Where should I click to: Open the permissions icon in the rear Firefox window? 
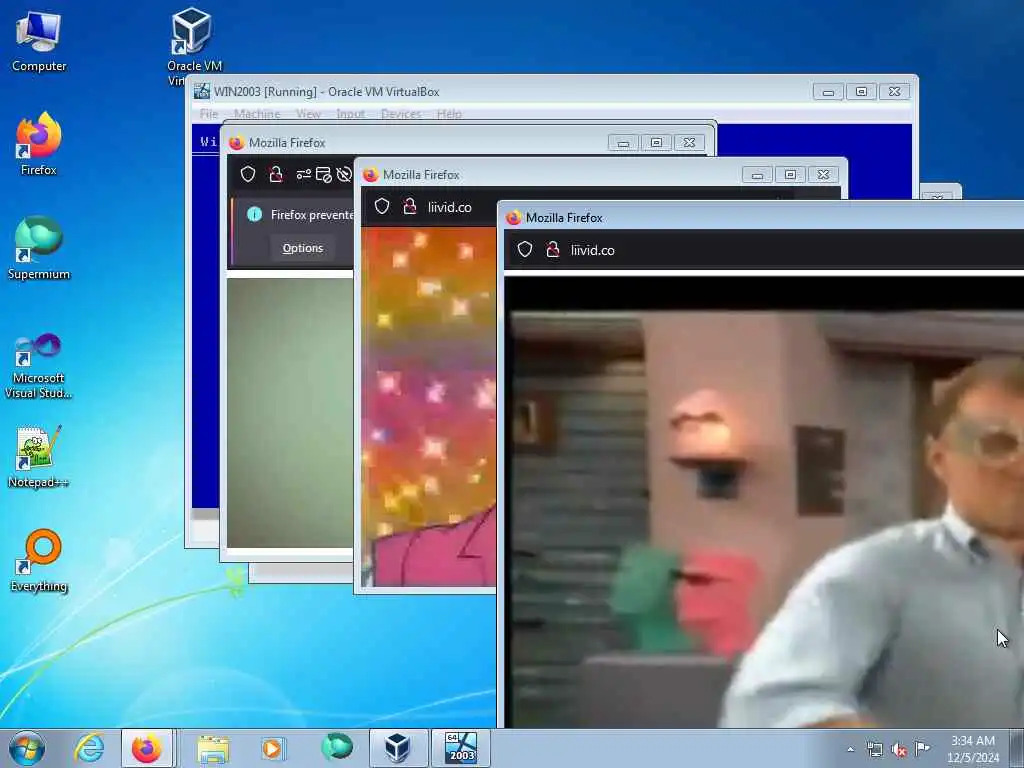[304, 174]
